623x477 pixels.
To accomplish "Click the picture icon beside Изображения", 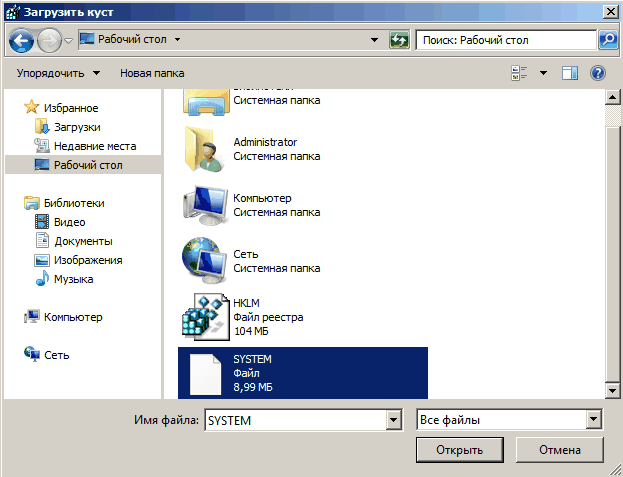I will pos(42,260).
